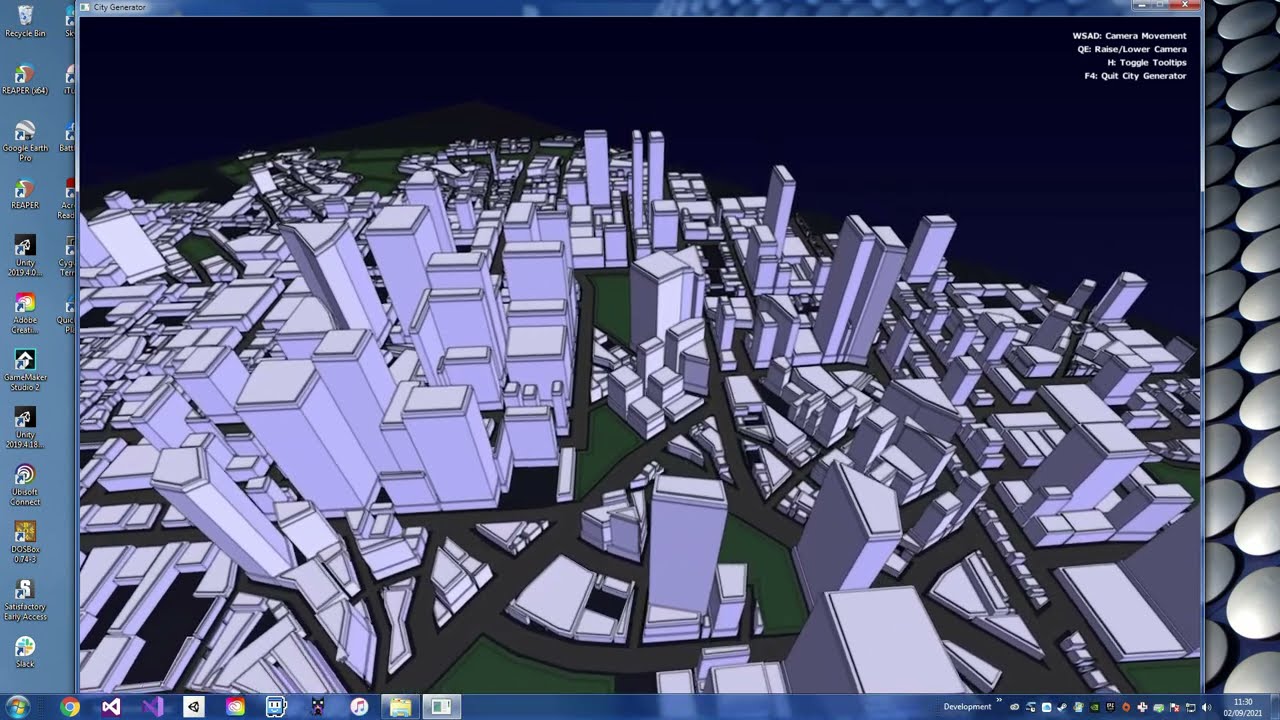1280x720 pixels.
Task: Launch the Slack desktop shortcut
Action: pos(25,652)
